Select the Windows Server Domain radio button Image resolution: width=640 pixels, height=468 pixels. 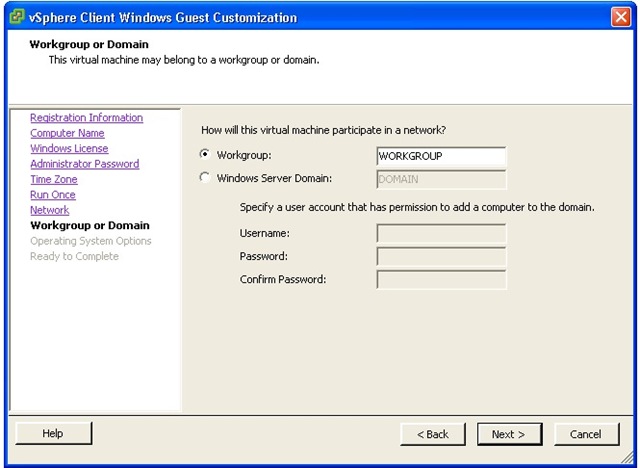(204, 177)
